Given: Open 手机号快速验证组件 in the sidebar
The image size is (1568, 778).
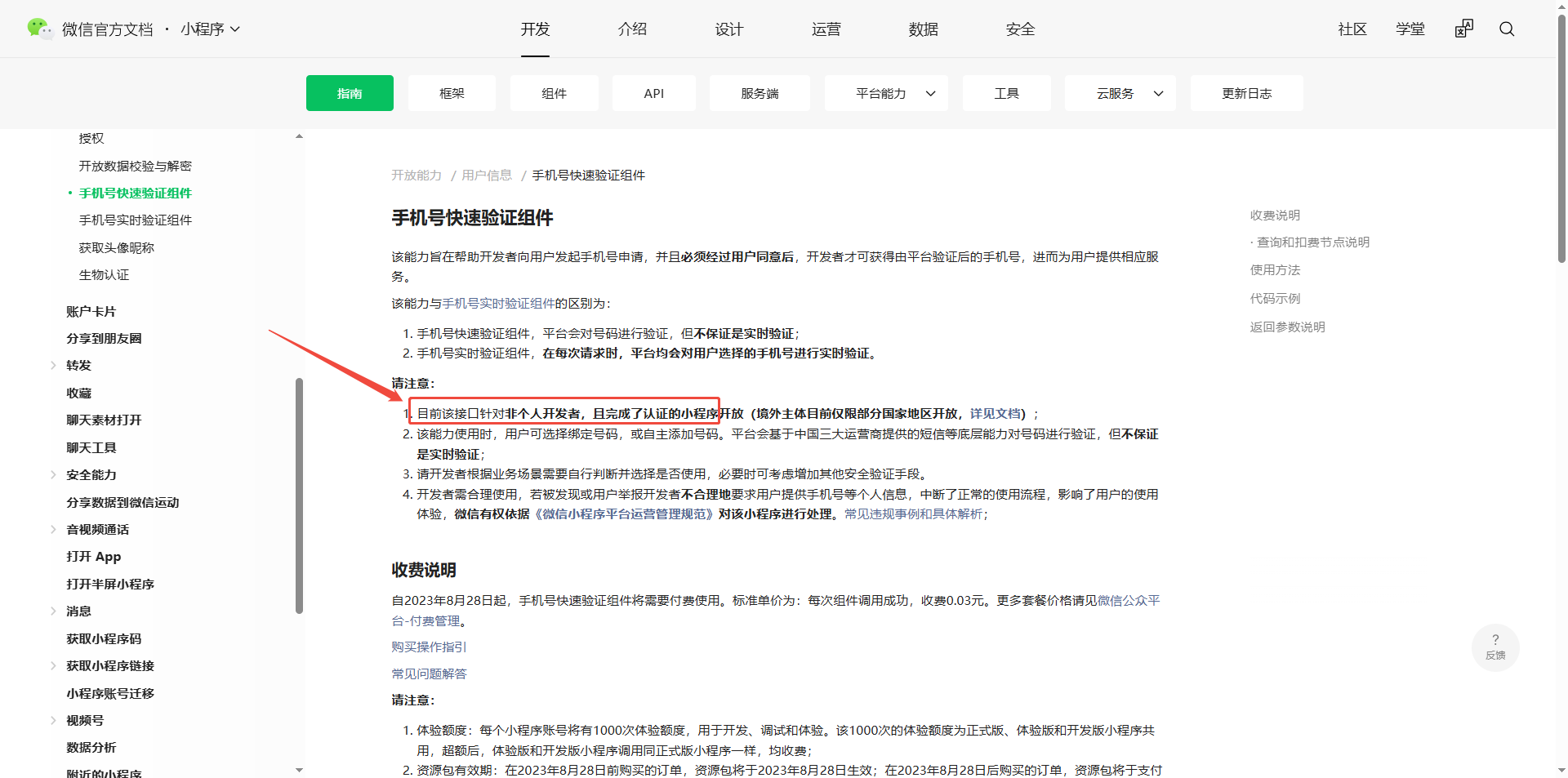Looking at the screenshot, I should 136,193.
